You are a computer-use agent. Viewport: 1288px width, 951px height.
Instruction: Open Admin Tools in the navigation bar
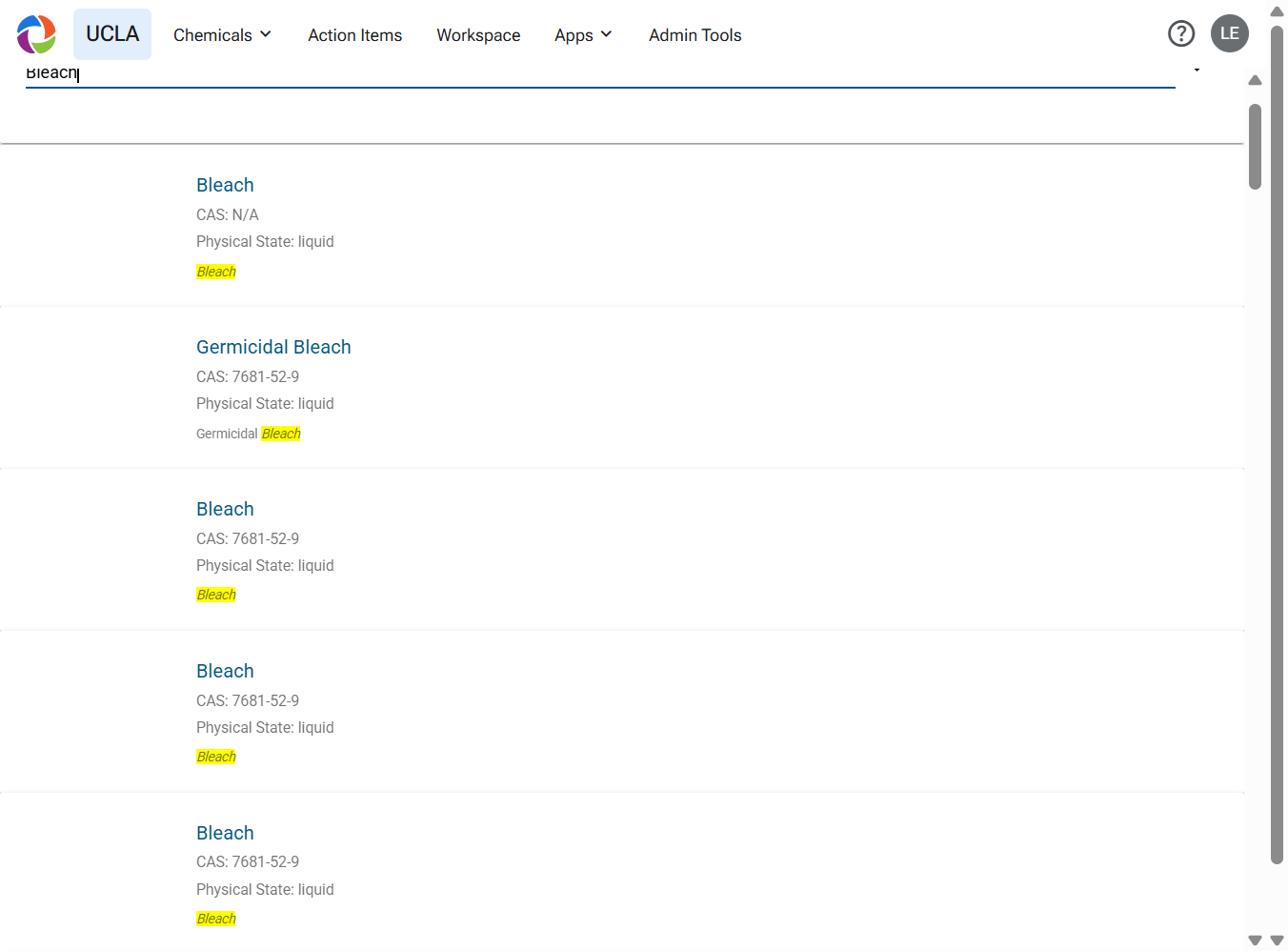(695, 35)
